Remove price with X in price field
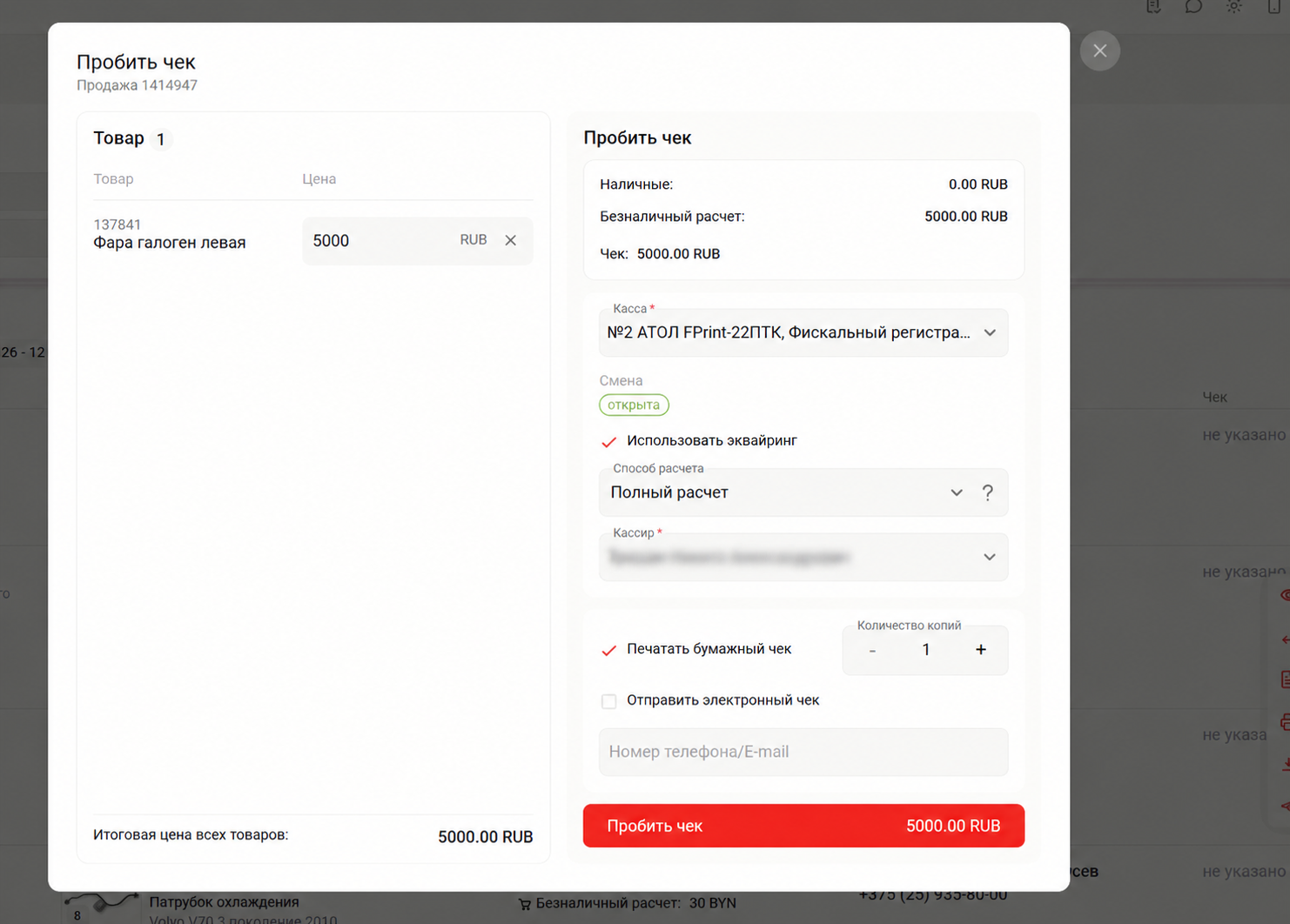Image resolution: width=1290 pixels, height=924 pixels. 511,240
